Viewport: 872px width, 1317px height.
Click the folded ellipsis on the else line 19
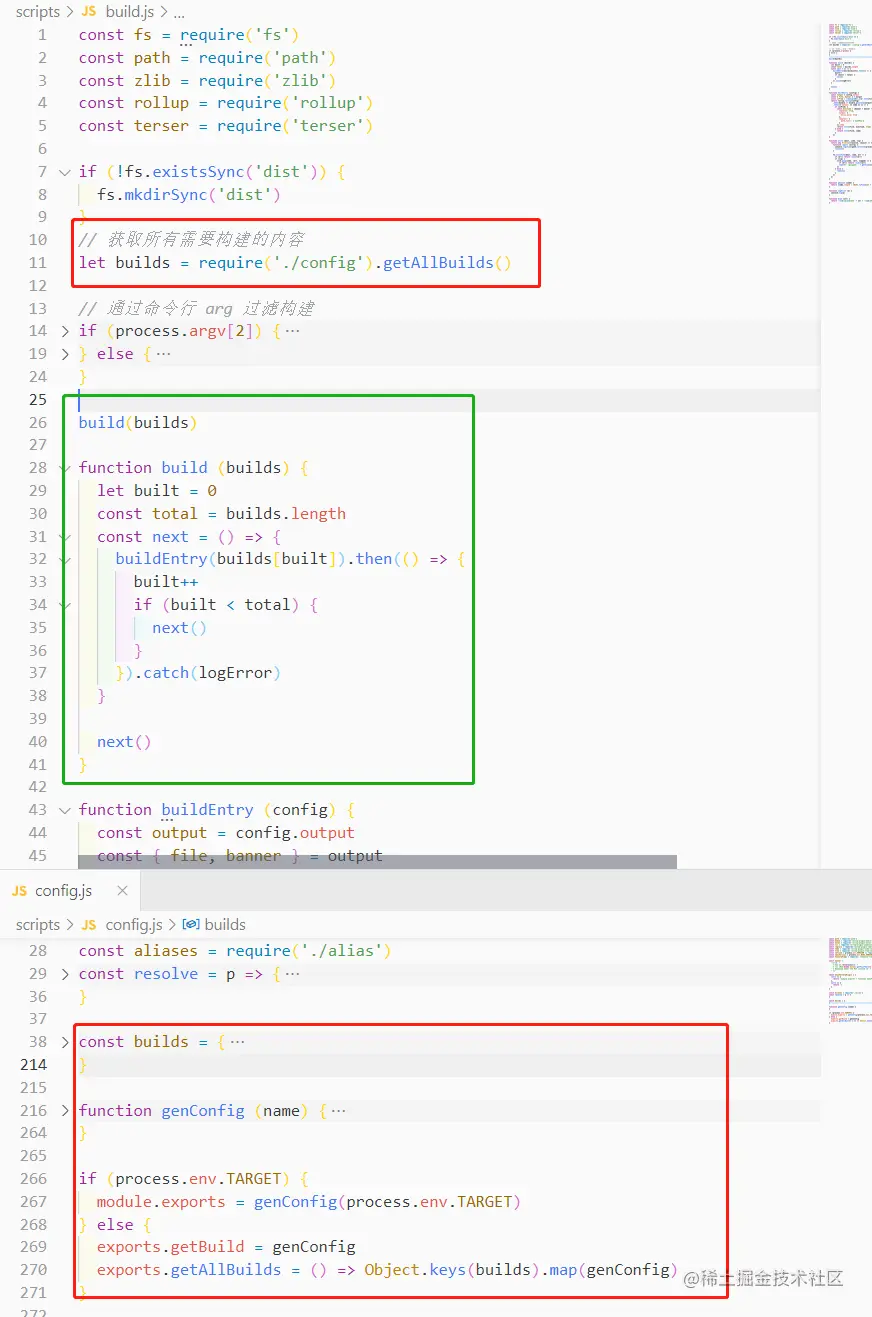point(164,354)
